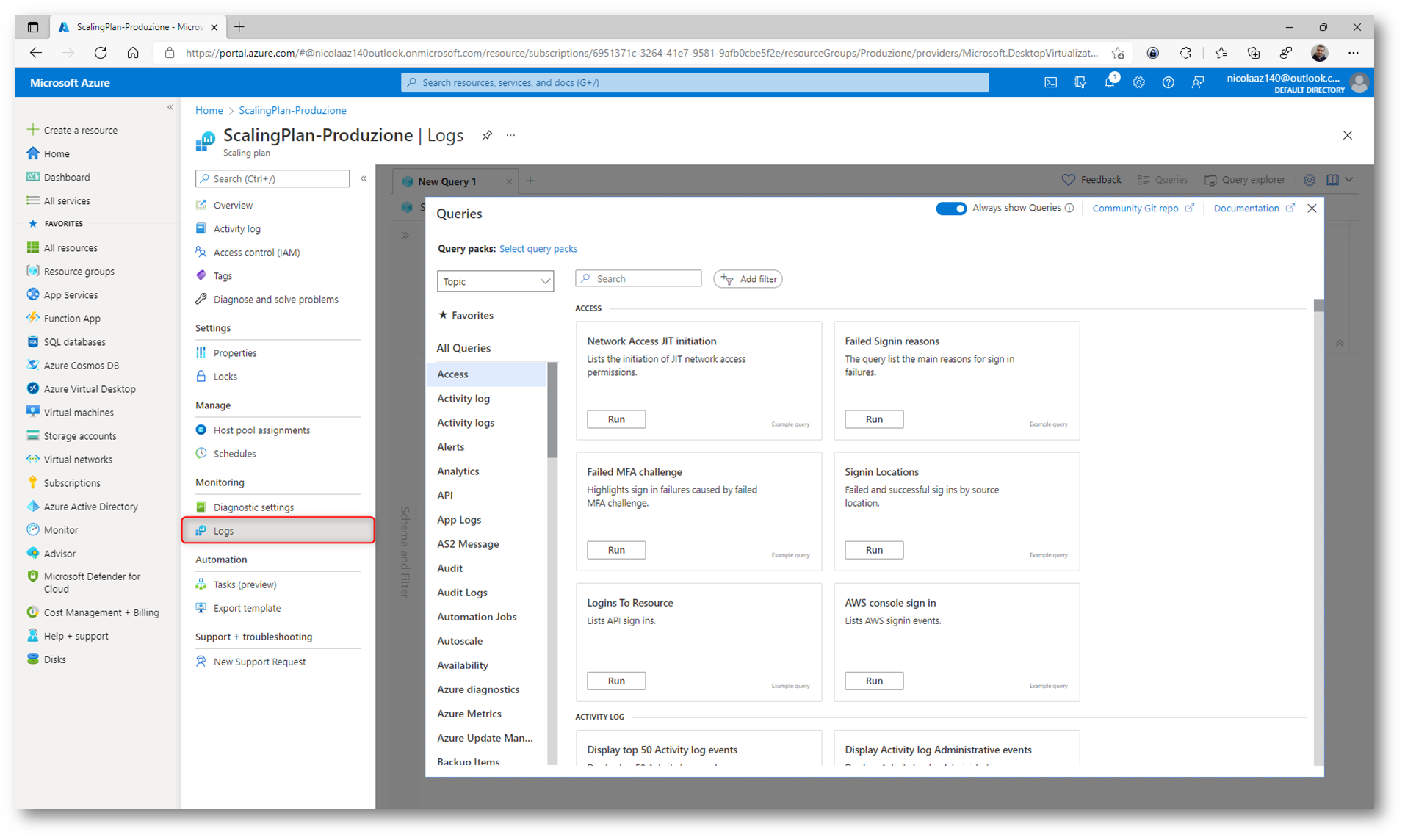Pin ScalingPlan-Produzione Logs to dashboard
1405x840 pixels.
pos(487,135)
